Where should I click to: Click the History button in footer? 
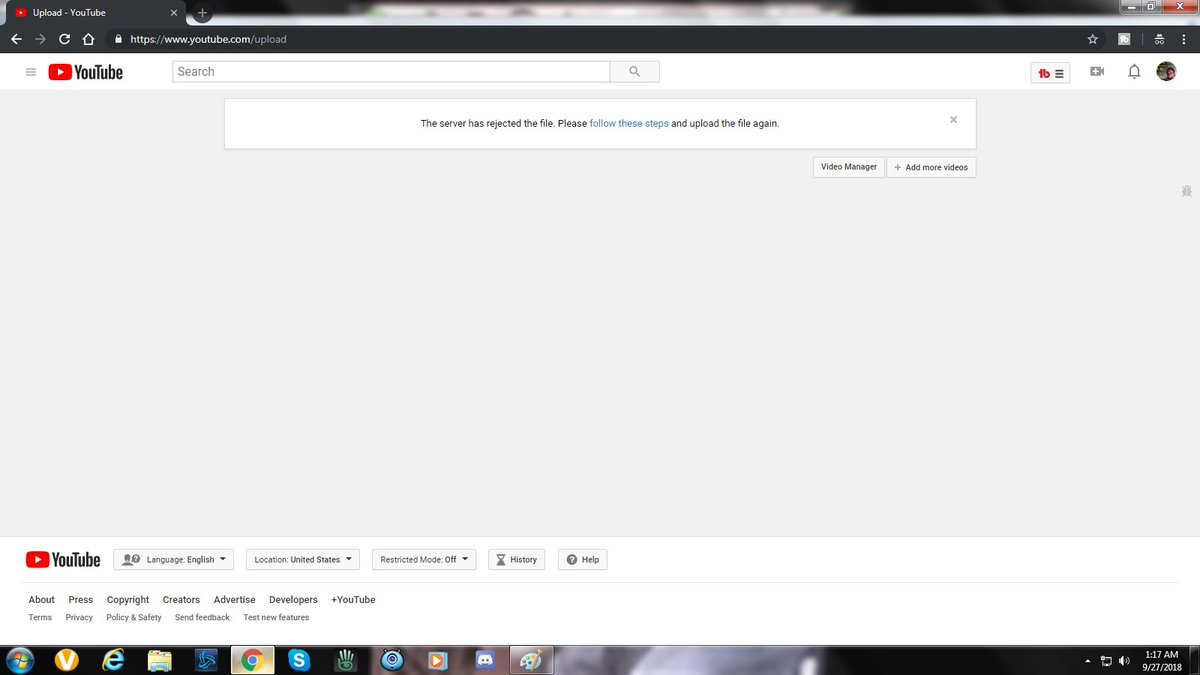(516, 560)
